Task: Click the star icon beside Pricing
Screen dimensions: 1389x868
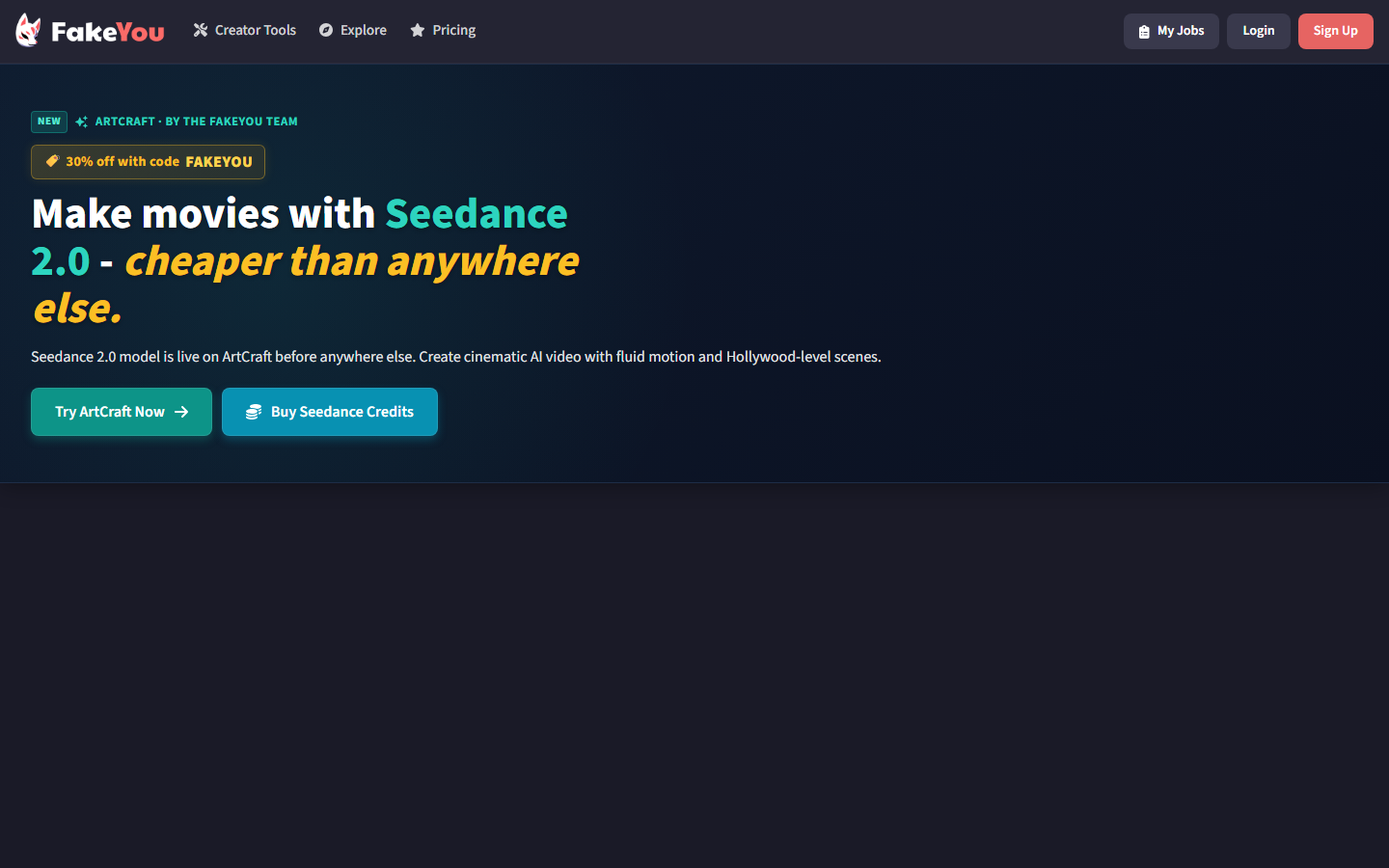Action: point(418,31)
